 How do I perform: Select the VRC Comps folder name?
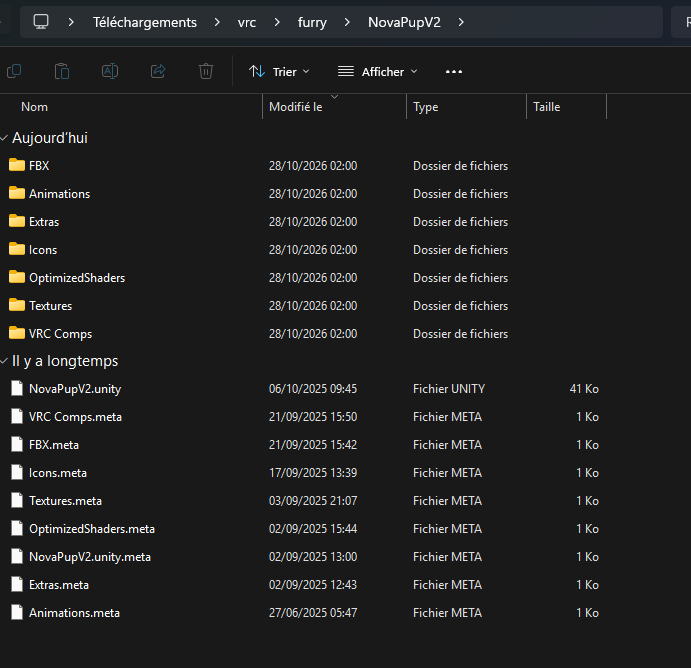[60, 334]
